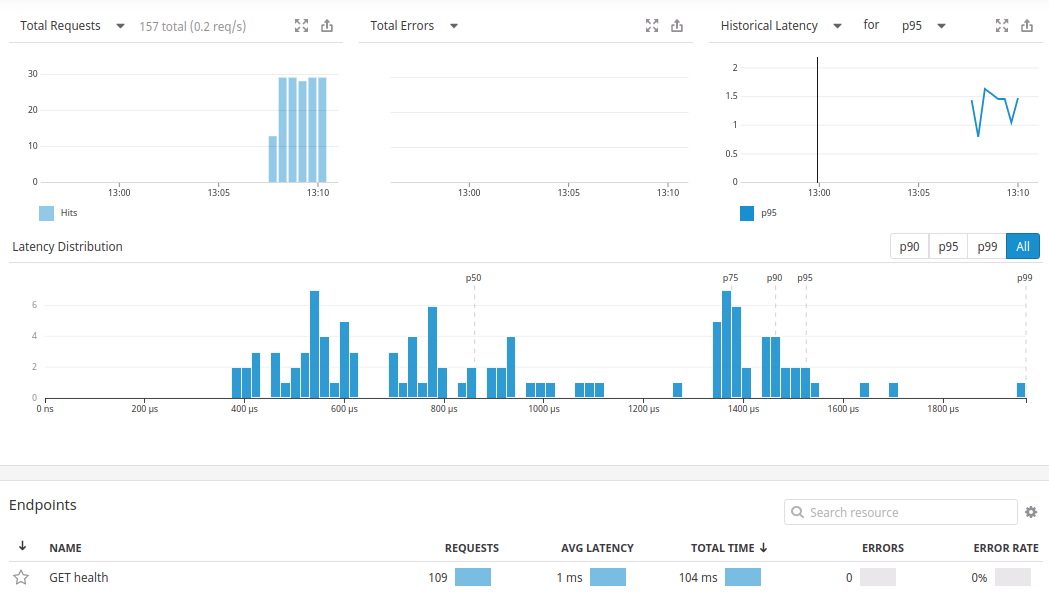Select the All latency distribution filter

click(x=1023, y=246)
